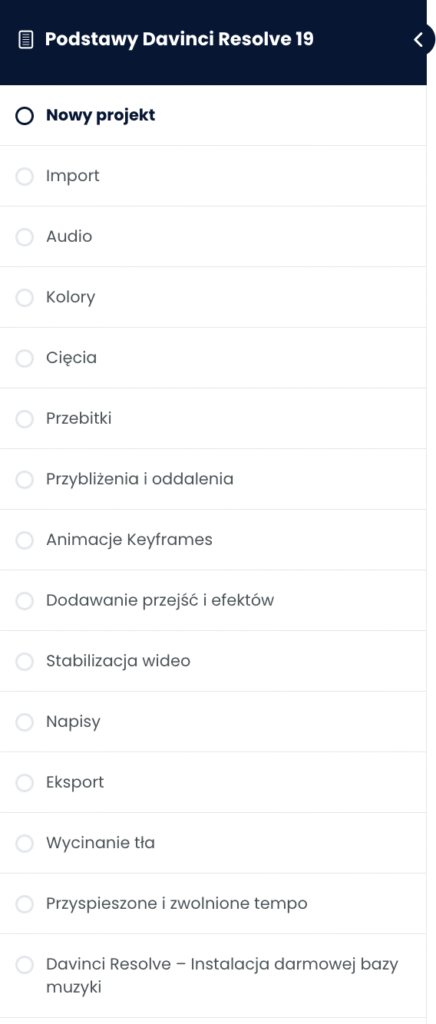Select the circle icon for Przebitki
Viewport: 436px width, 1024px height.
click(x=24, y=419)
